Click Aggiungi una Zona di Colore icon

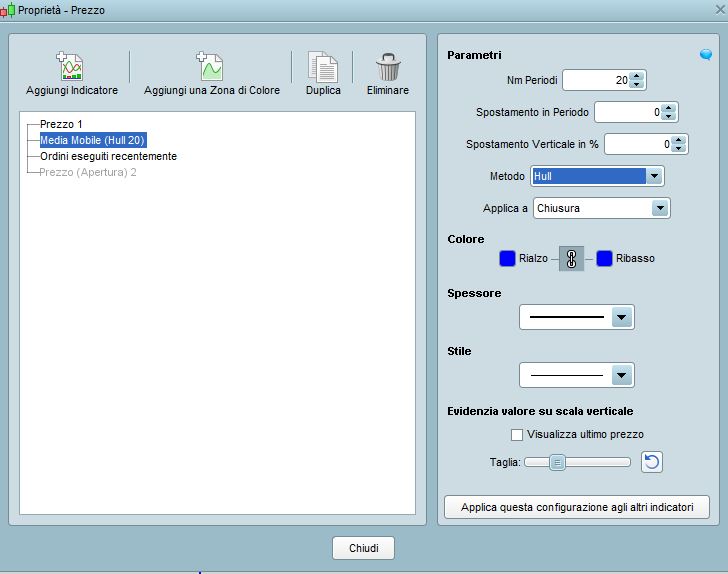click(210, 66)
